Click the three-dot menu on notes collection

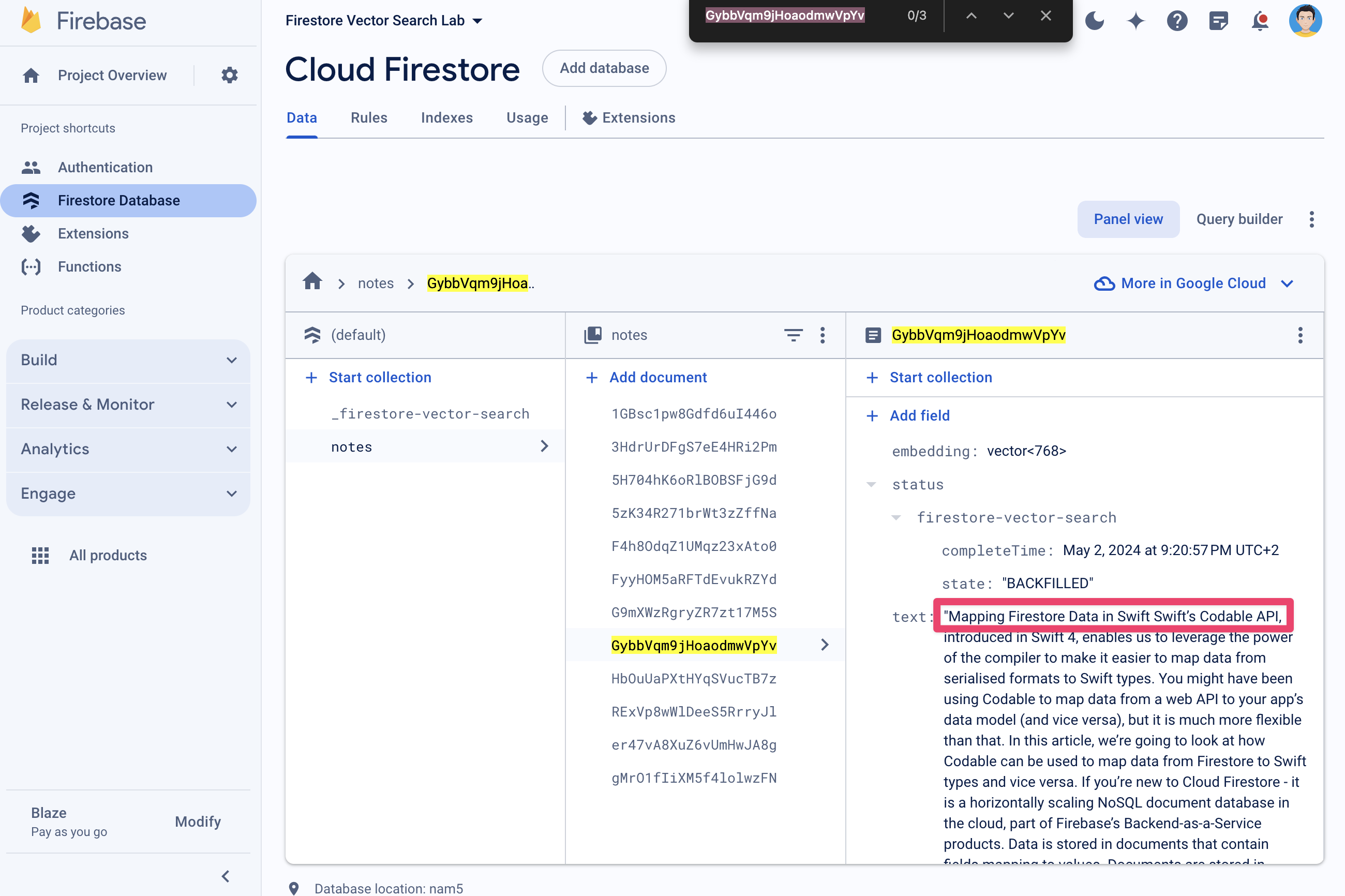[x=825, y=334]
